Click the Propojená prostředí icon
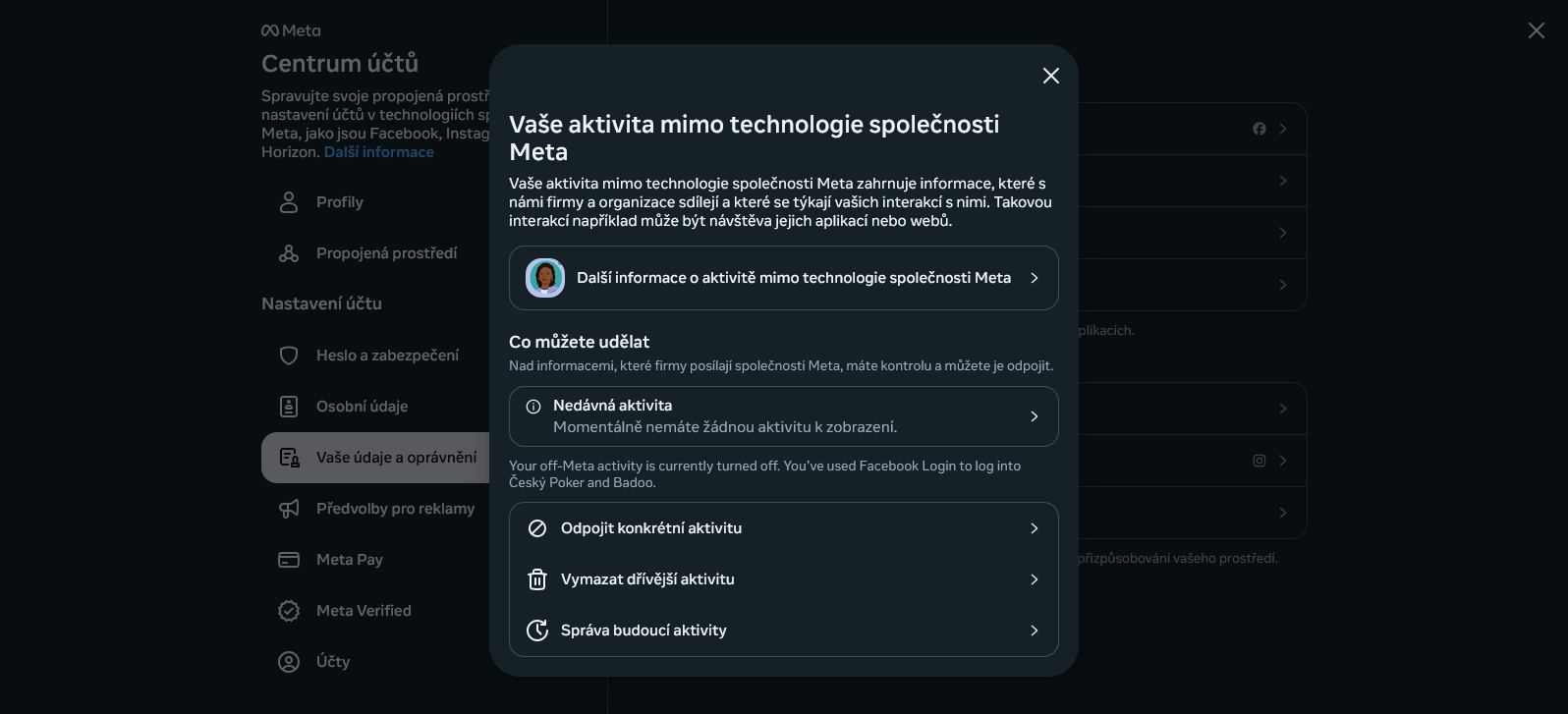Viewport: 1568px width, 714px height. 289,253
